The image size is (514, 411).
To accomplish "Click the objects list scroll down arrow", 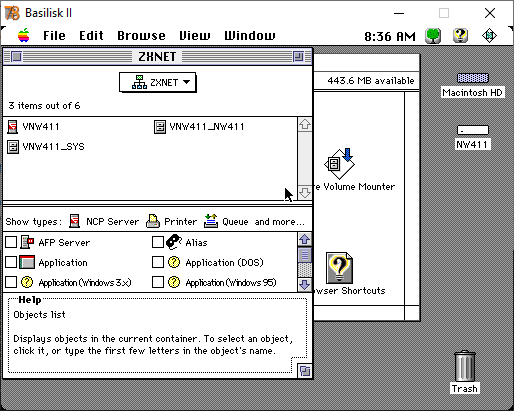I will (x=305, y=193).
